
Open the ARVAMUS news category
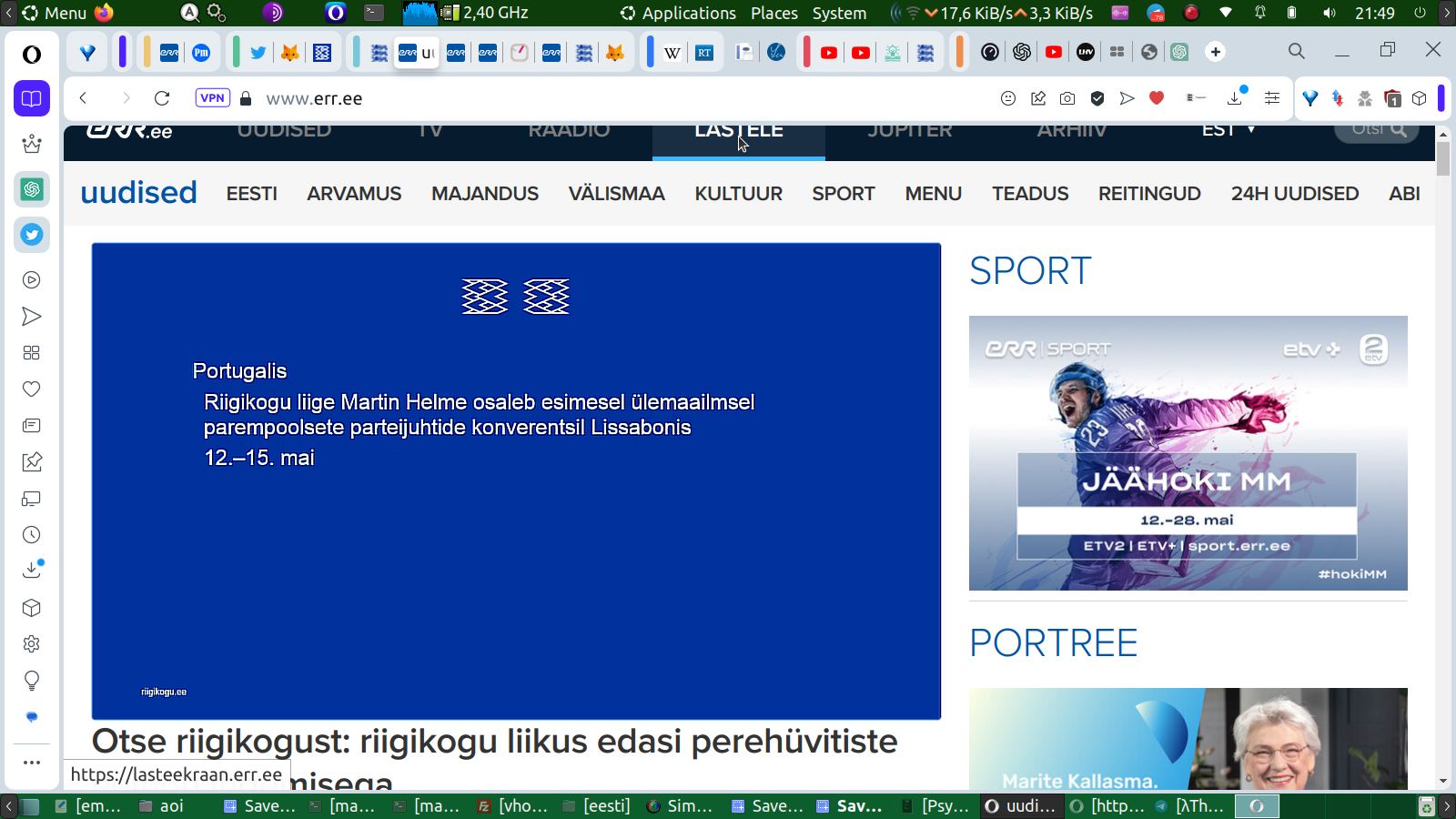[x=354, y=194]
